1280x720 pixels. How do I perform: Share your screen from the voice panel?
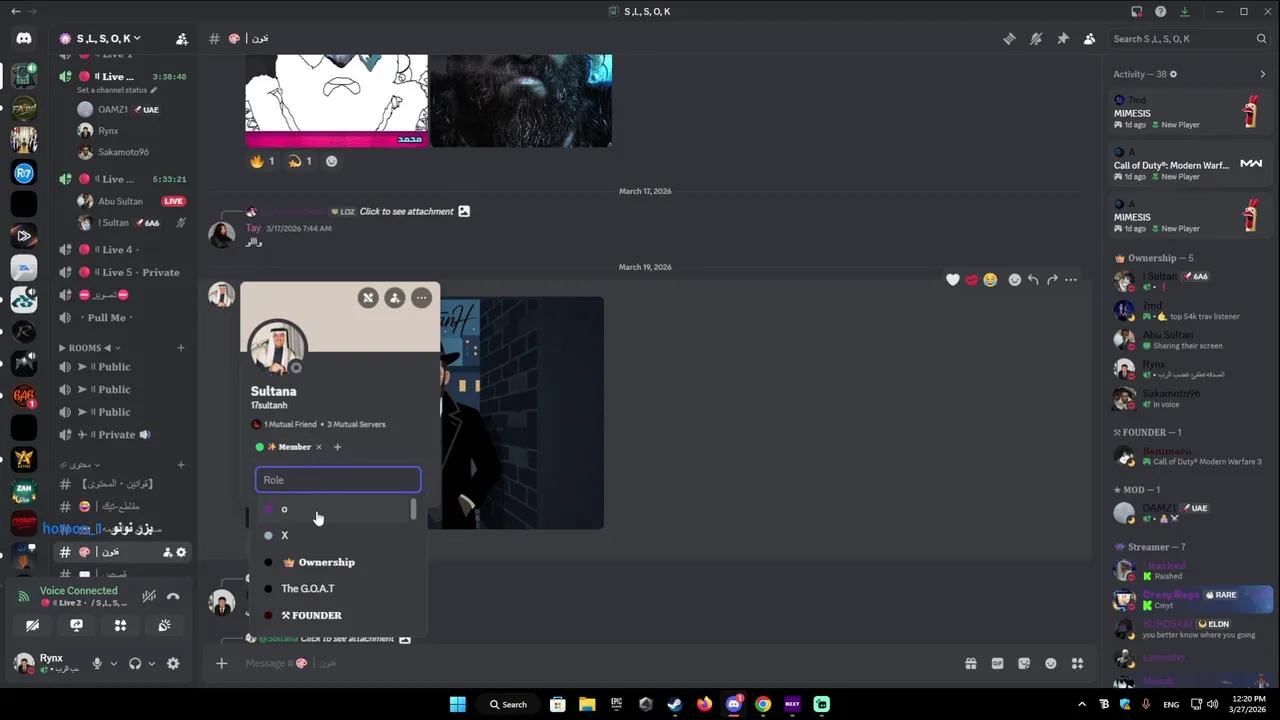coord(76,626)
